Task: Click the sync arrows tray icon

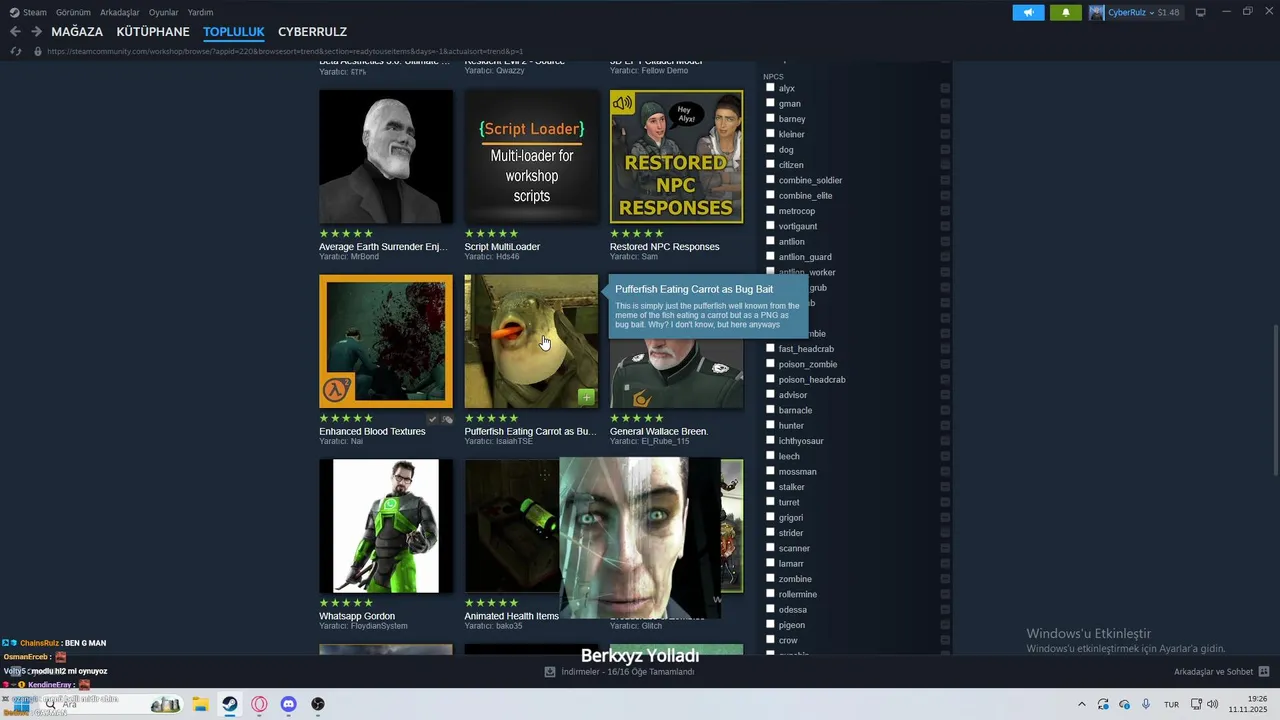Action: (x=1103, y=704)
